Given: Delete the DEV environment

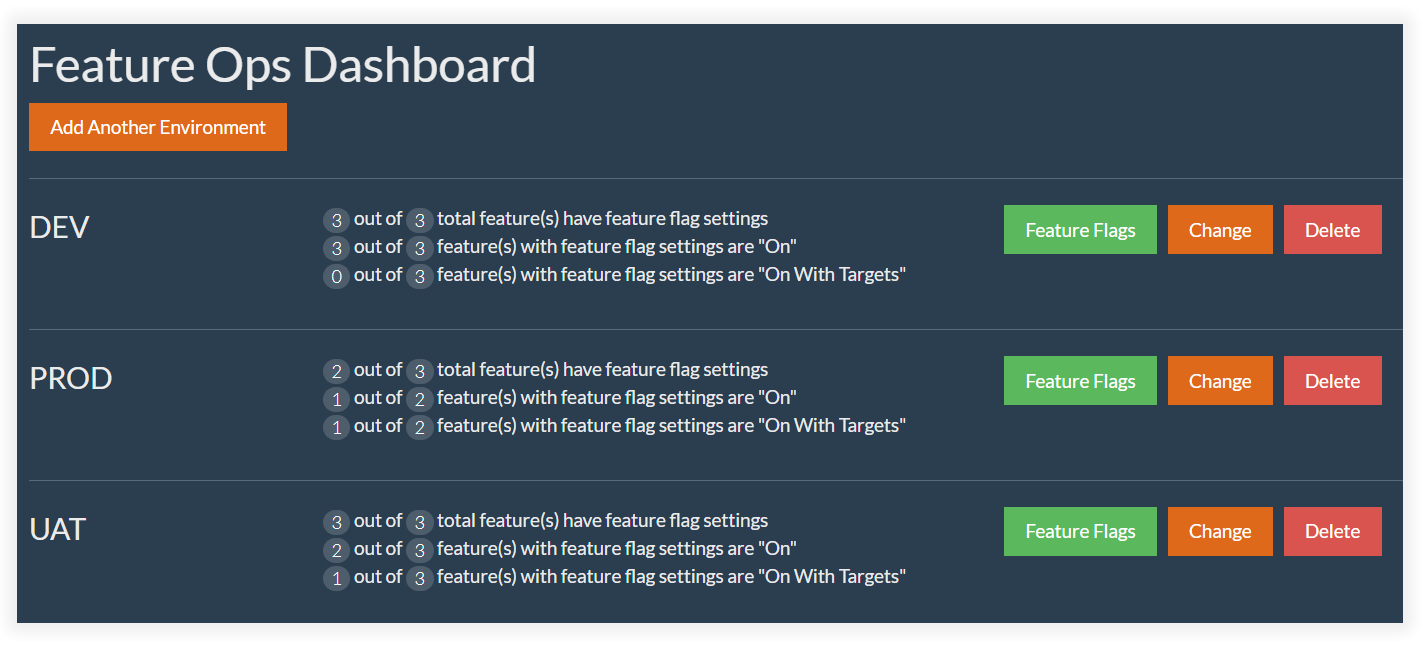Looking at the screenshot, I should [1332, 230].
